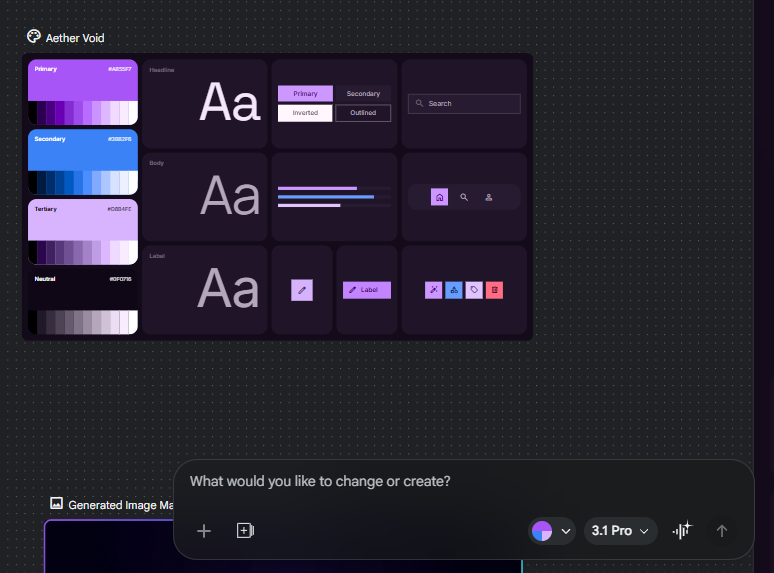Click the square pencil icon button
The height and width of the screenshot is (573, 774).
pos(302,290)
